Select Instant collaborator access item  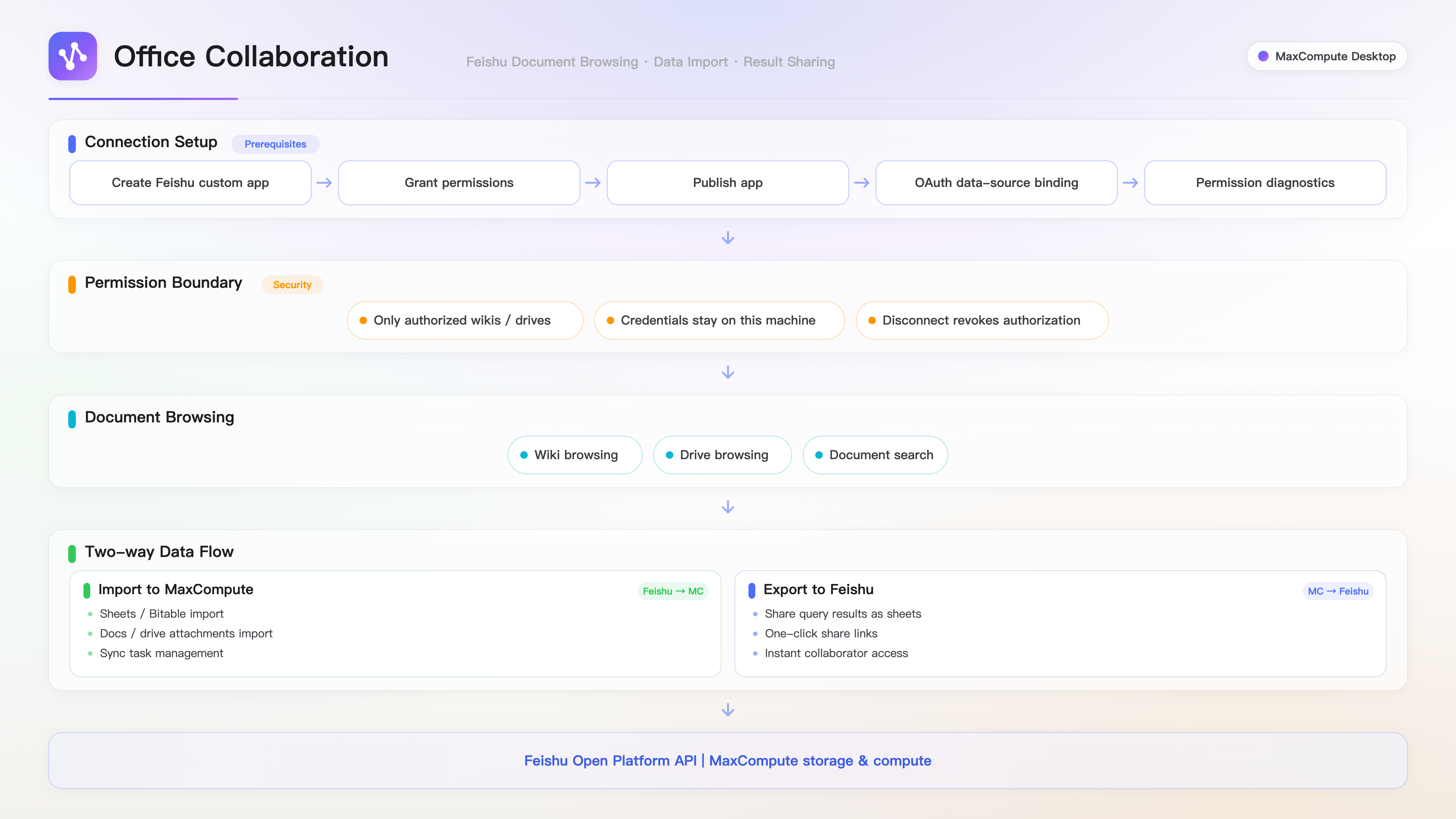pyautogui.click(x=836, y=653)
